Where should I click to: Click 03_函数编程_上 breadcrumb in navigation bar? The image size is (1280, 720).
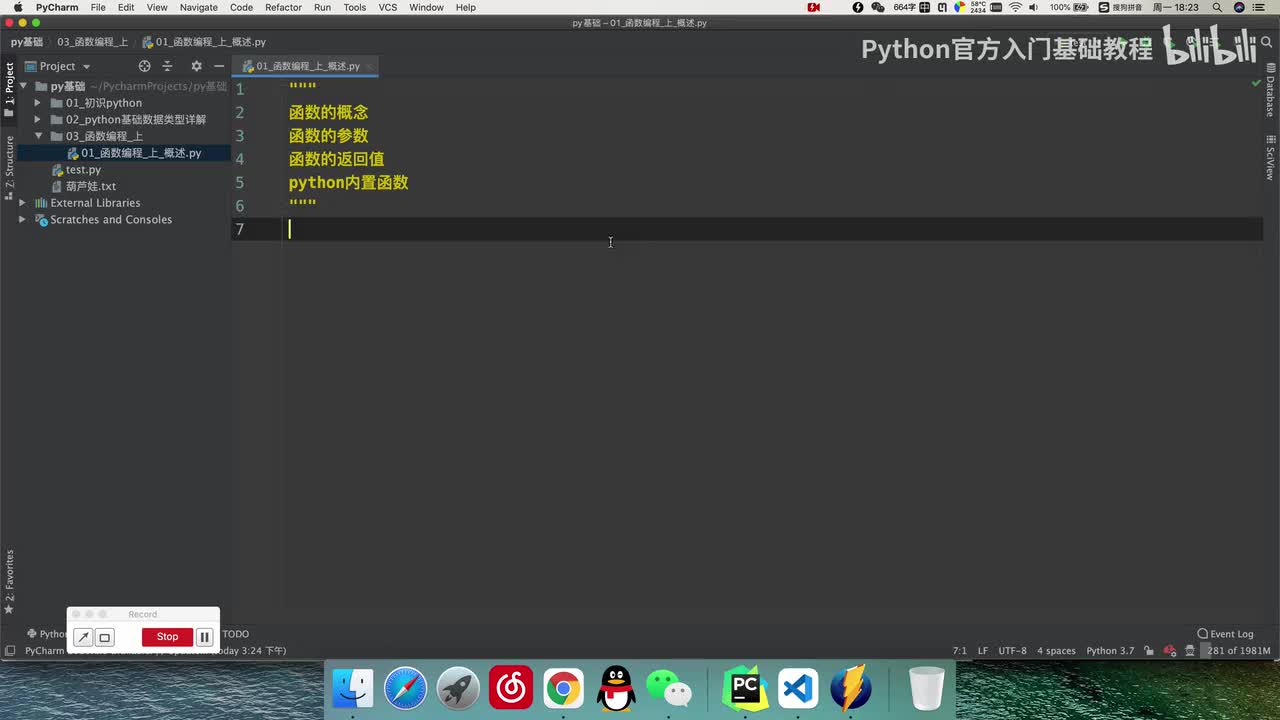[x=92, y=42]
